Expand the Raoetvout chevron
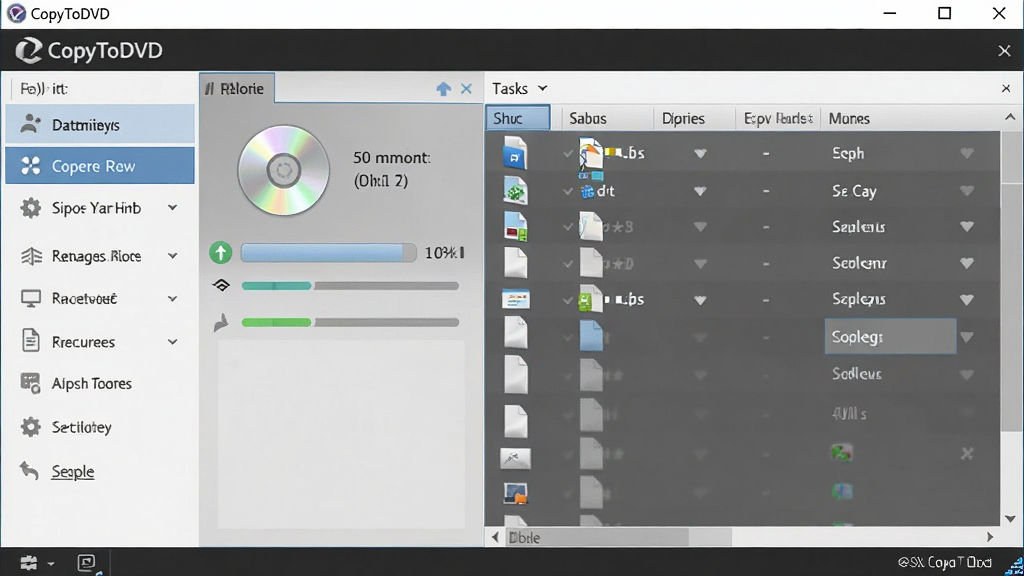This screenshot has width=1024, height=576. click(x=172, y=298)
